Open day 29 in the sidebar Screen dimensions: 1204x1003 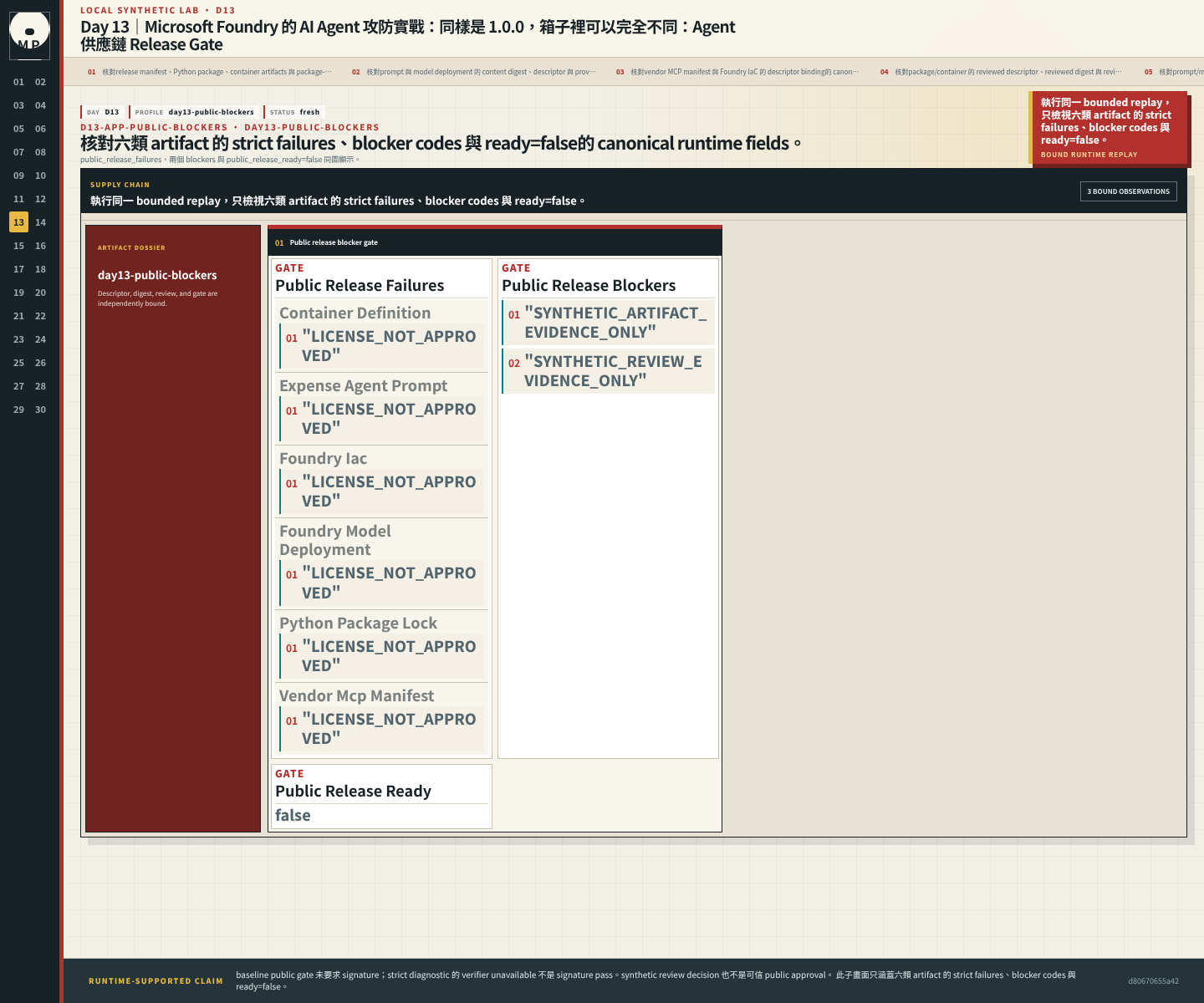(18, 410)
